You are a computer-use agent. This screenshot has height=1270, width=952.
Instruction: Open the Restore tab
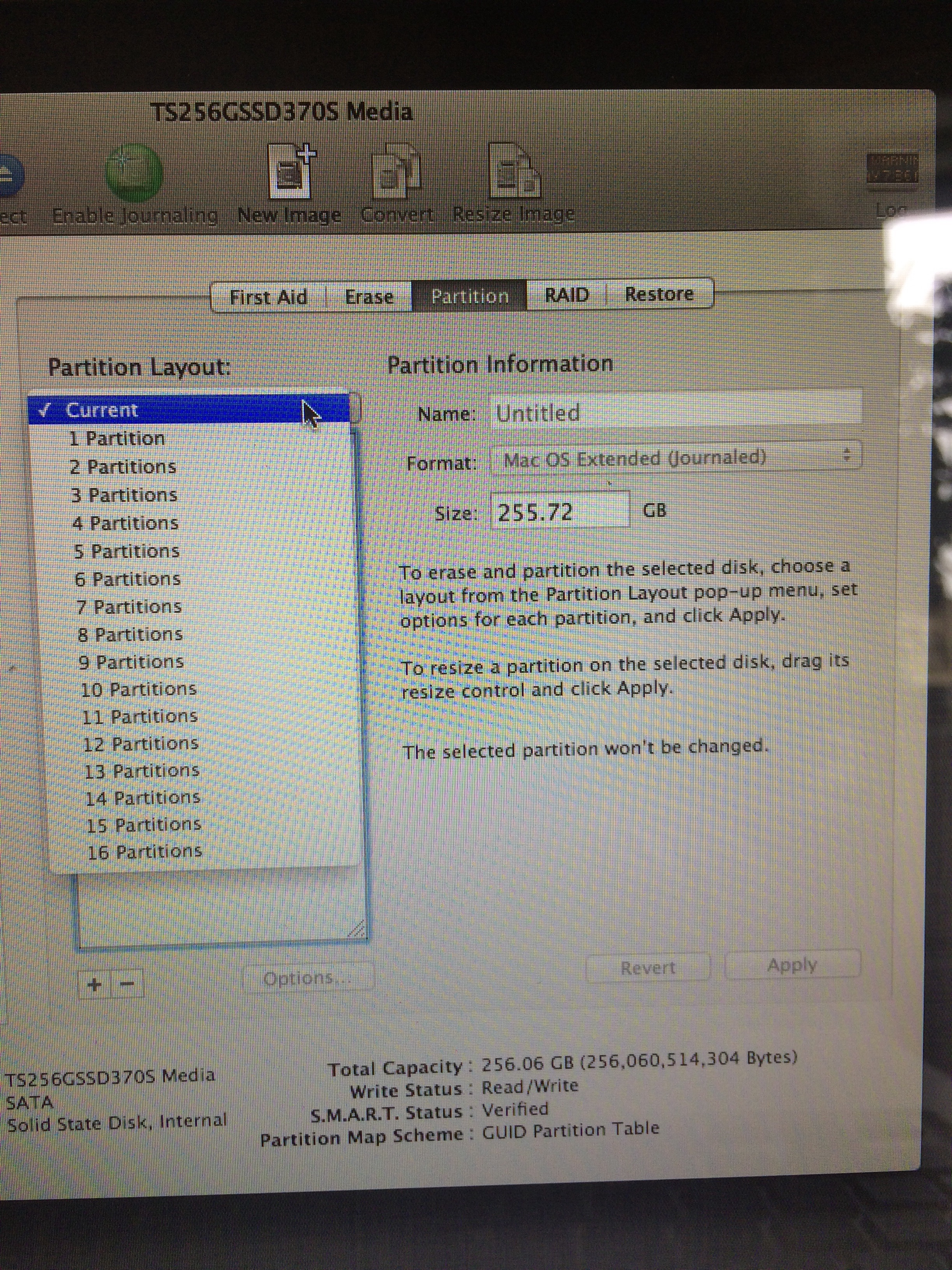point(659,295)
